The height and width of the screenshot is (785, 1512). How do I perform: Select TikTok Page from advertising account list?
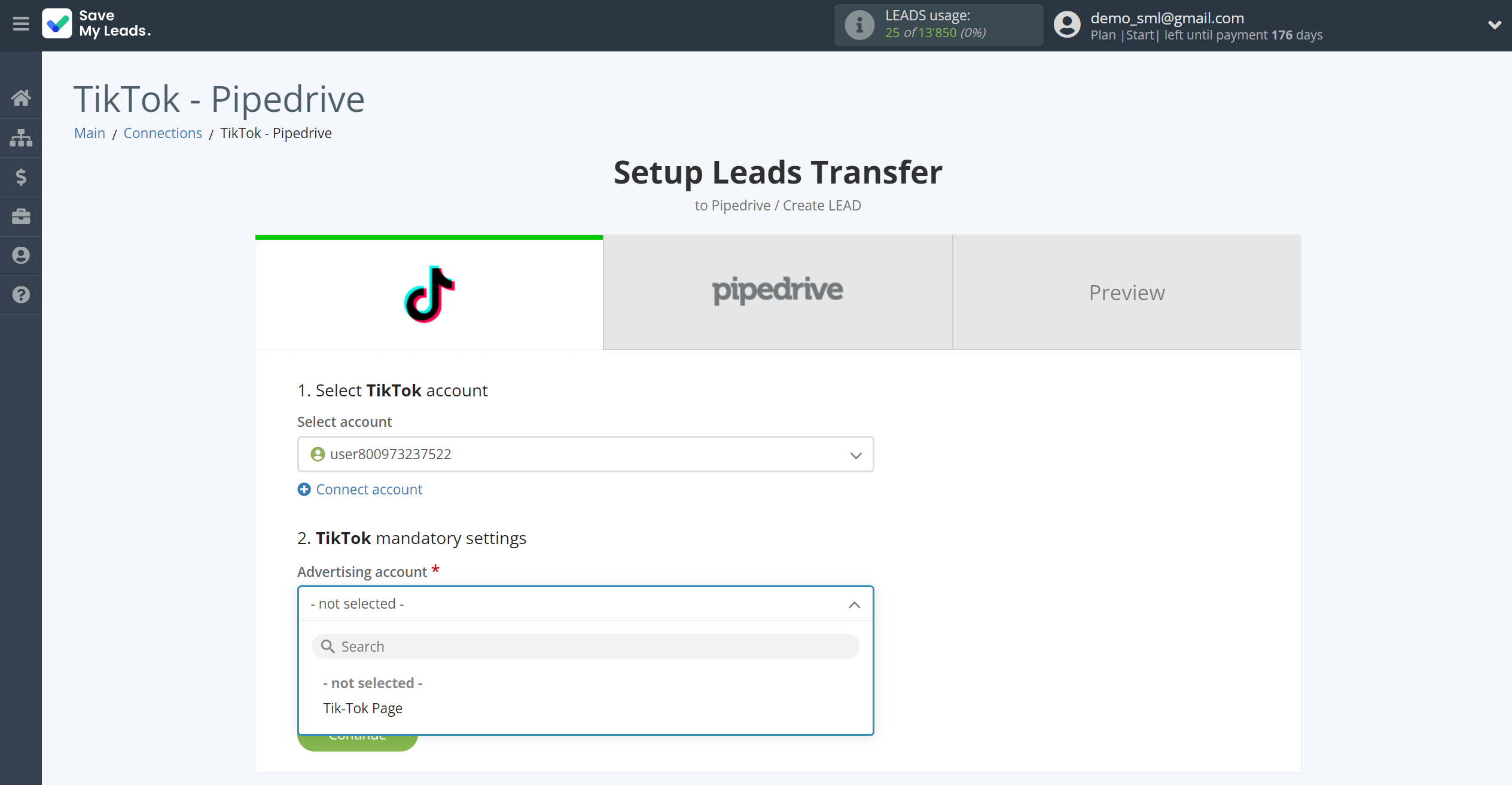pyautogui.click(x=362, y=708)
